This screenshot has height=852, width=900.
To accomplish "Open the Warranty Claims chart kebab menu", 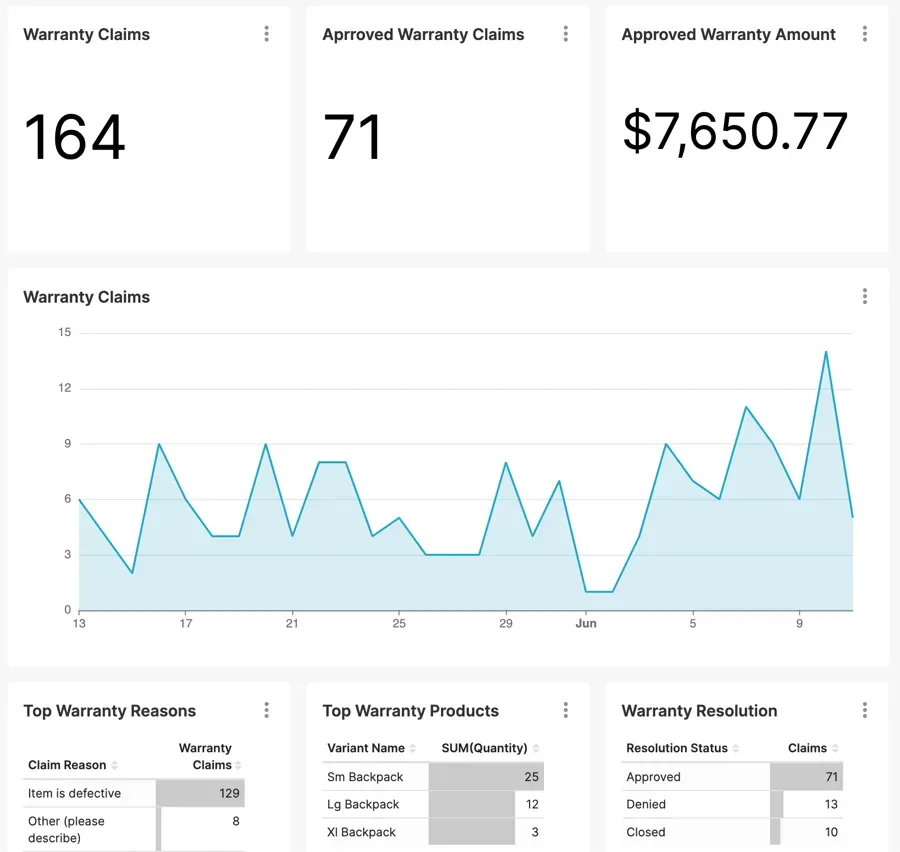I will 865,296.
